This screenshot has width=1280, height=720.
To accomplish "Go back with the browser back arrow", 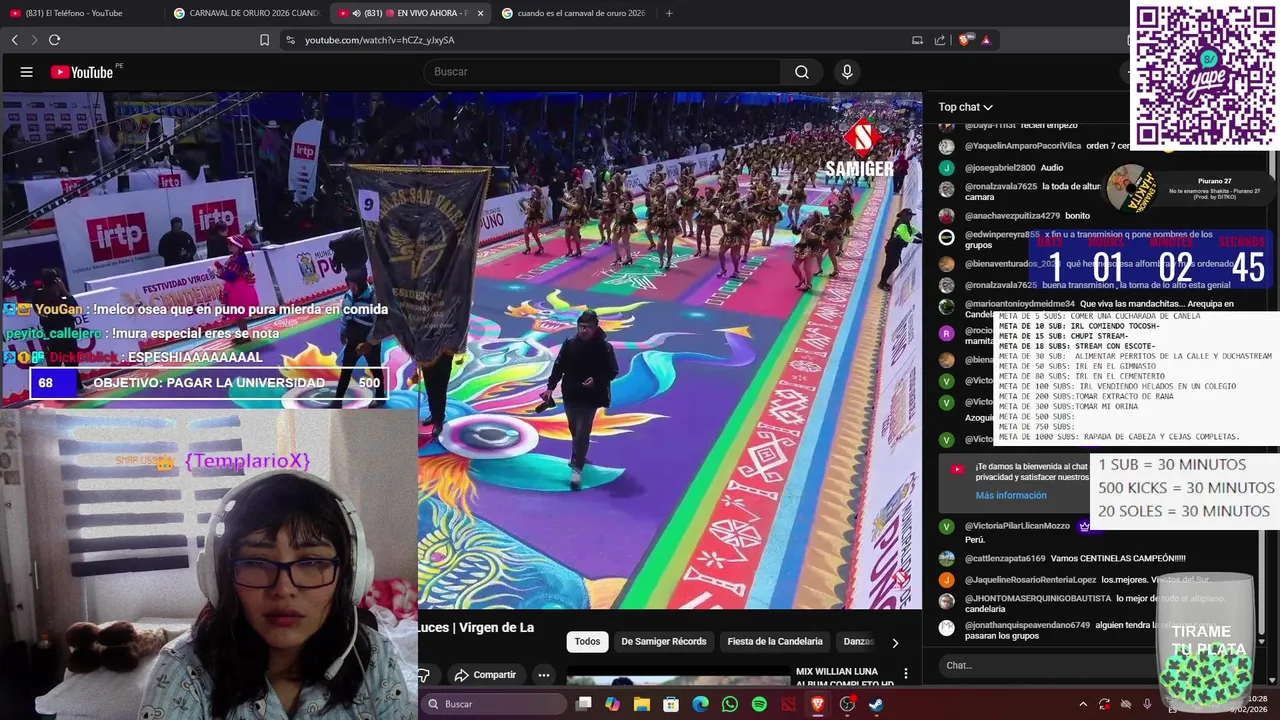I will tap(14, 40).
